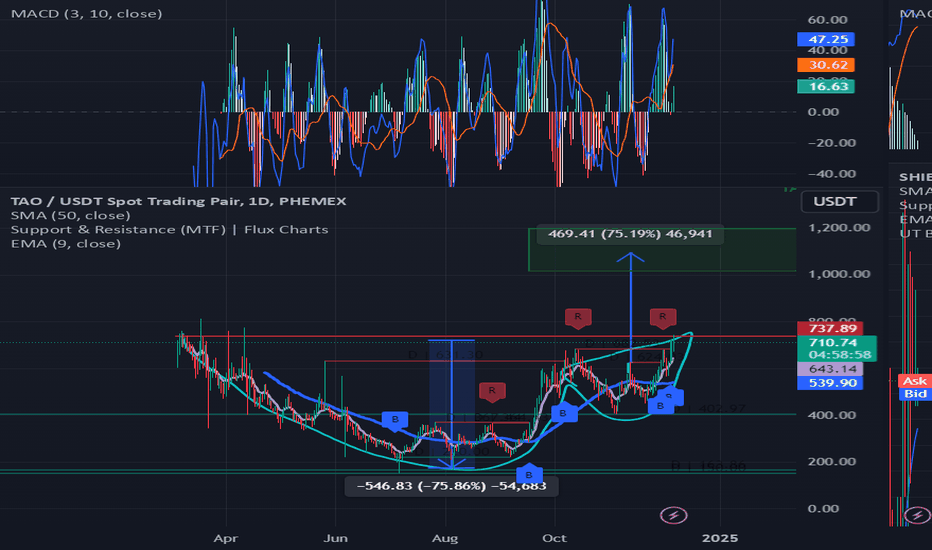Select Support & Resistance (MTF) Flux Charts legend

[x=169, y=230]
